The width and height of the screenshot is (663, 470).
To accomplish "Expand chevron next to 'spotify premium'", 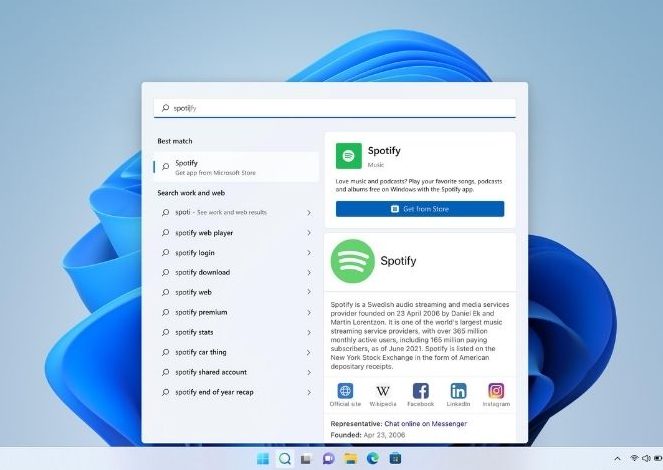I will click(309, 312).
